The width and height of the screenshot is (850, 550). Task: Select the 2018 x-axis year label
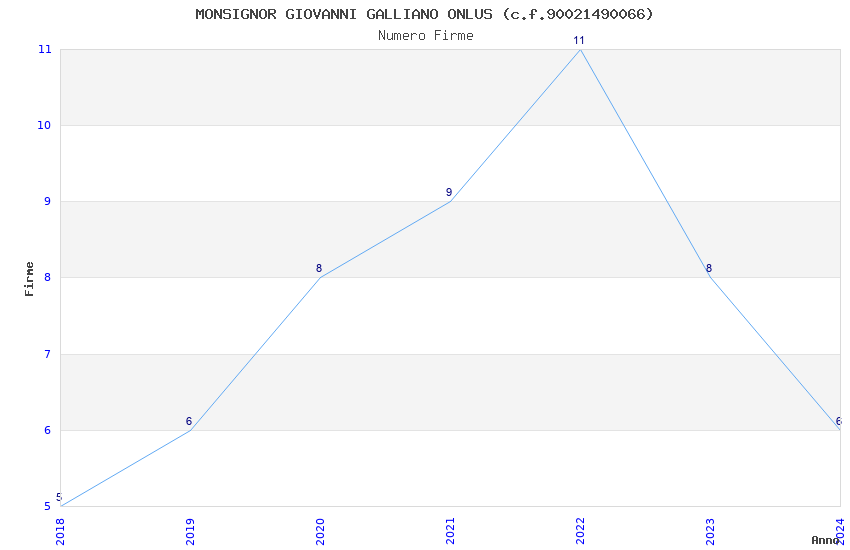pos(60,531)
